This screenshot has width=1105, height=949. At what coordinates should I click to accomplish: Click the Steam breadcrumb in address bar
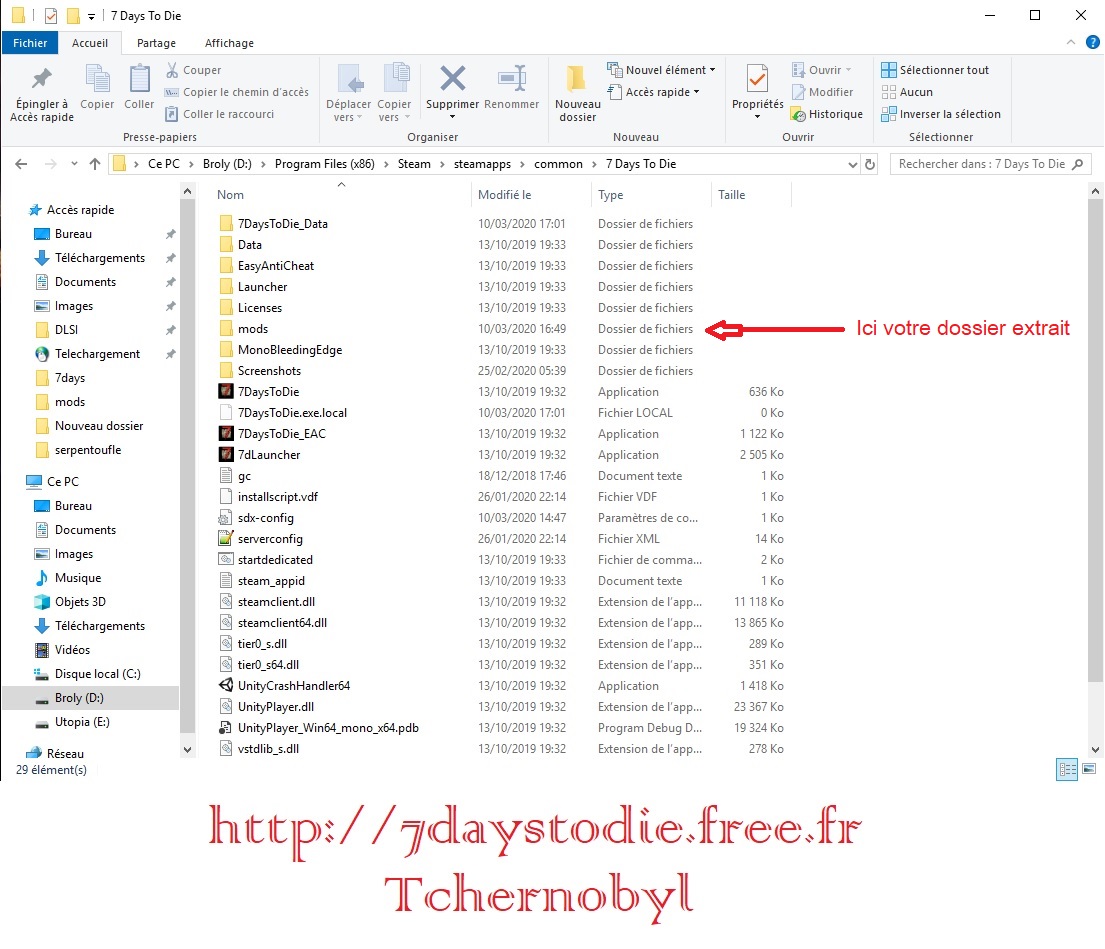[x=414, y=164]
